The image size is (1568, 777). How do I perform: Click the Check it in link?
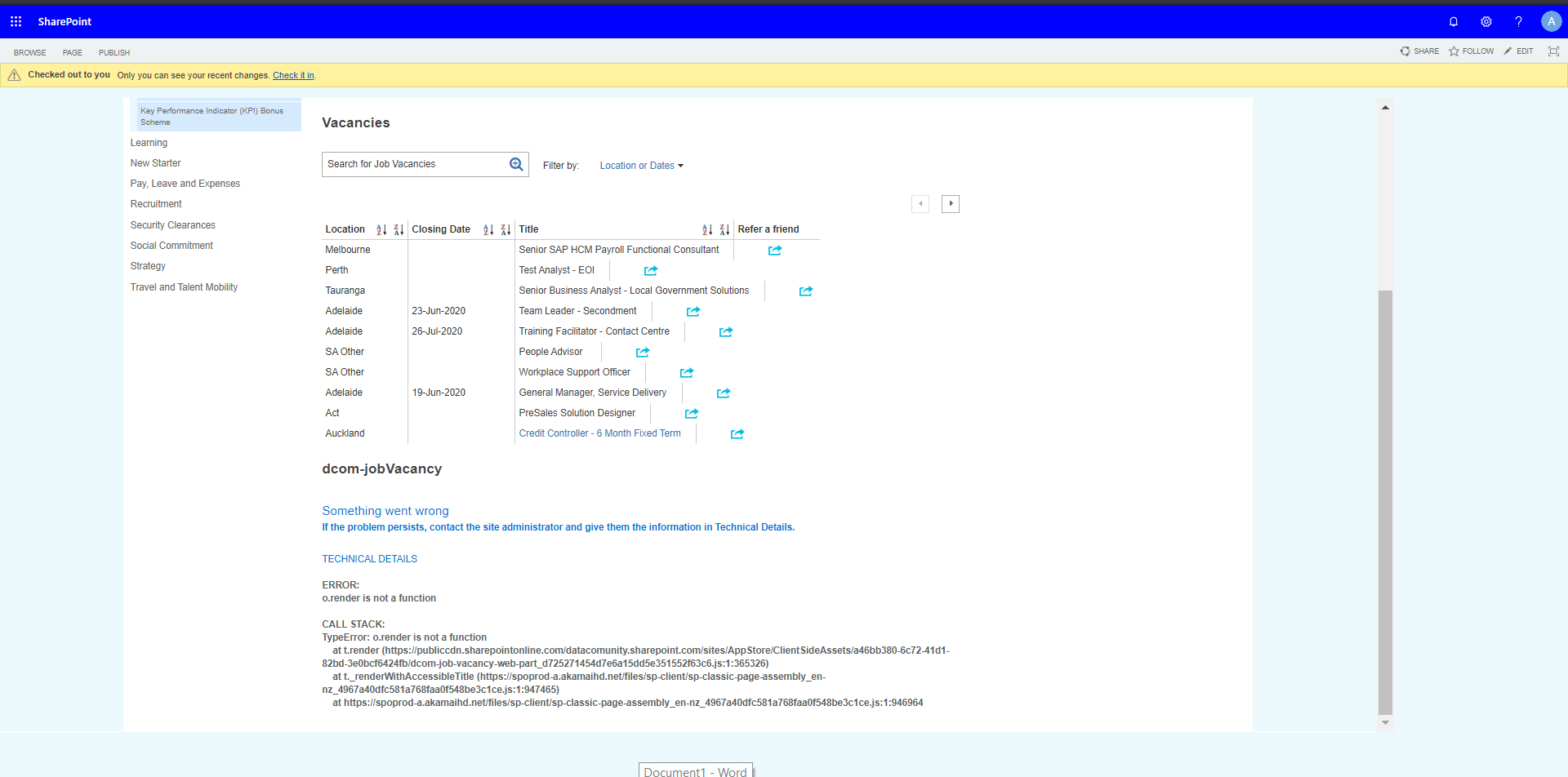292,75
